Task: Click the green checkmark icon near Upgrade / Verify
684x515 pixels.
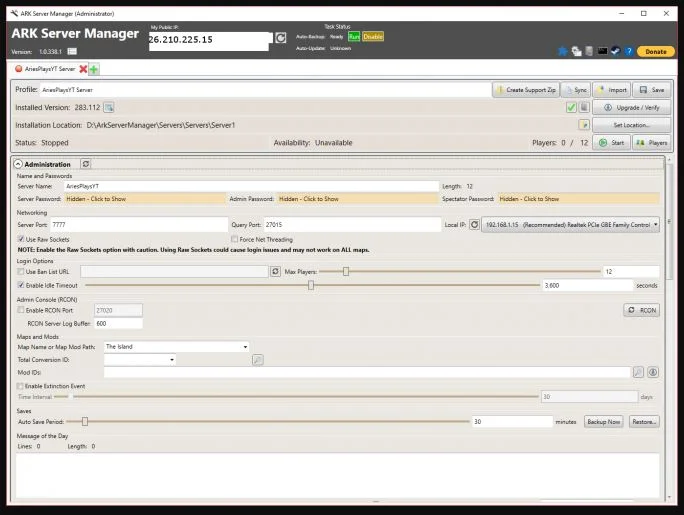Action: pos(571,107)
